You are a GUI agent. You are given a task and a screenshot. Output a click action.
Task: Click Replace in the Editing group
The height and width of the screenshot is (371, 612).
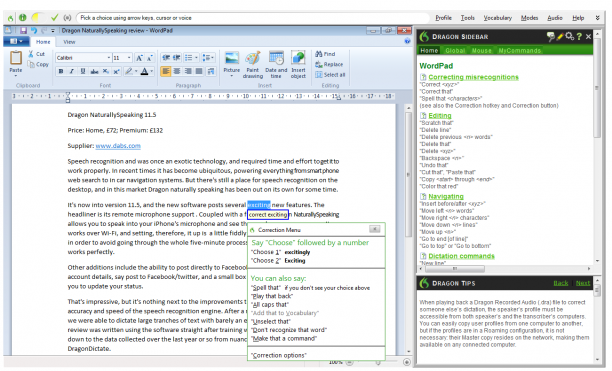[x=329, y=64]
